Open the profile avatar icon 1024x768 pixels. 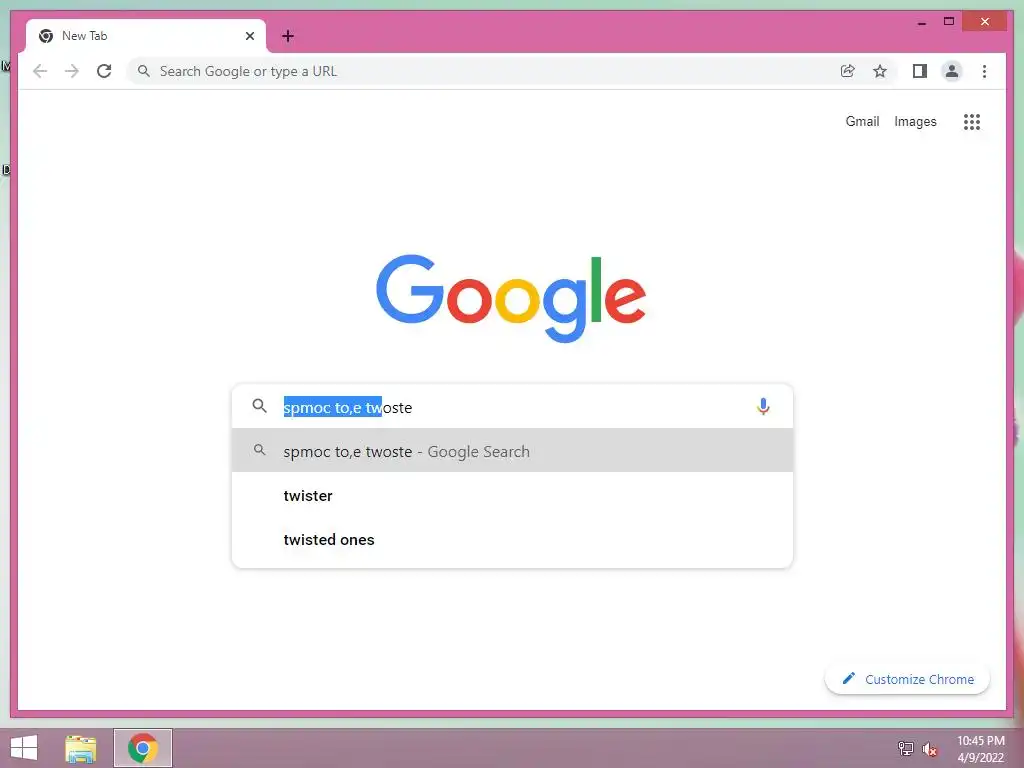(x=952, y=71)
